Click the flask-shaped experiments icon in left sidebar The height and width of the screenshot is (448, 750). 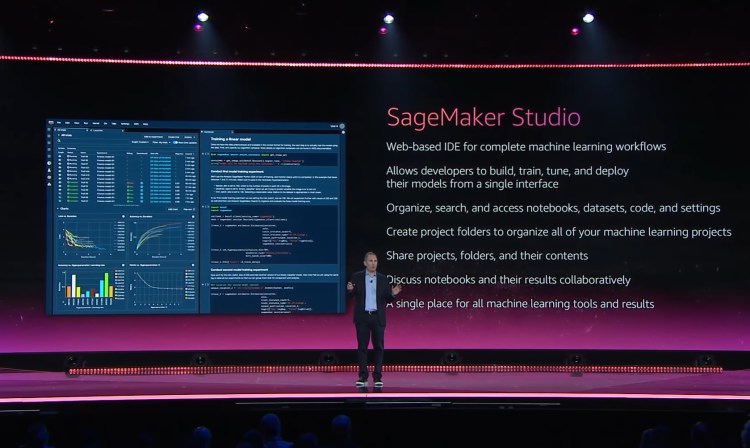click(49, 170)
